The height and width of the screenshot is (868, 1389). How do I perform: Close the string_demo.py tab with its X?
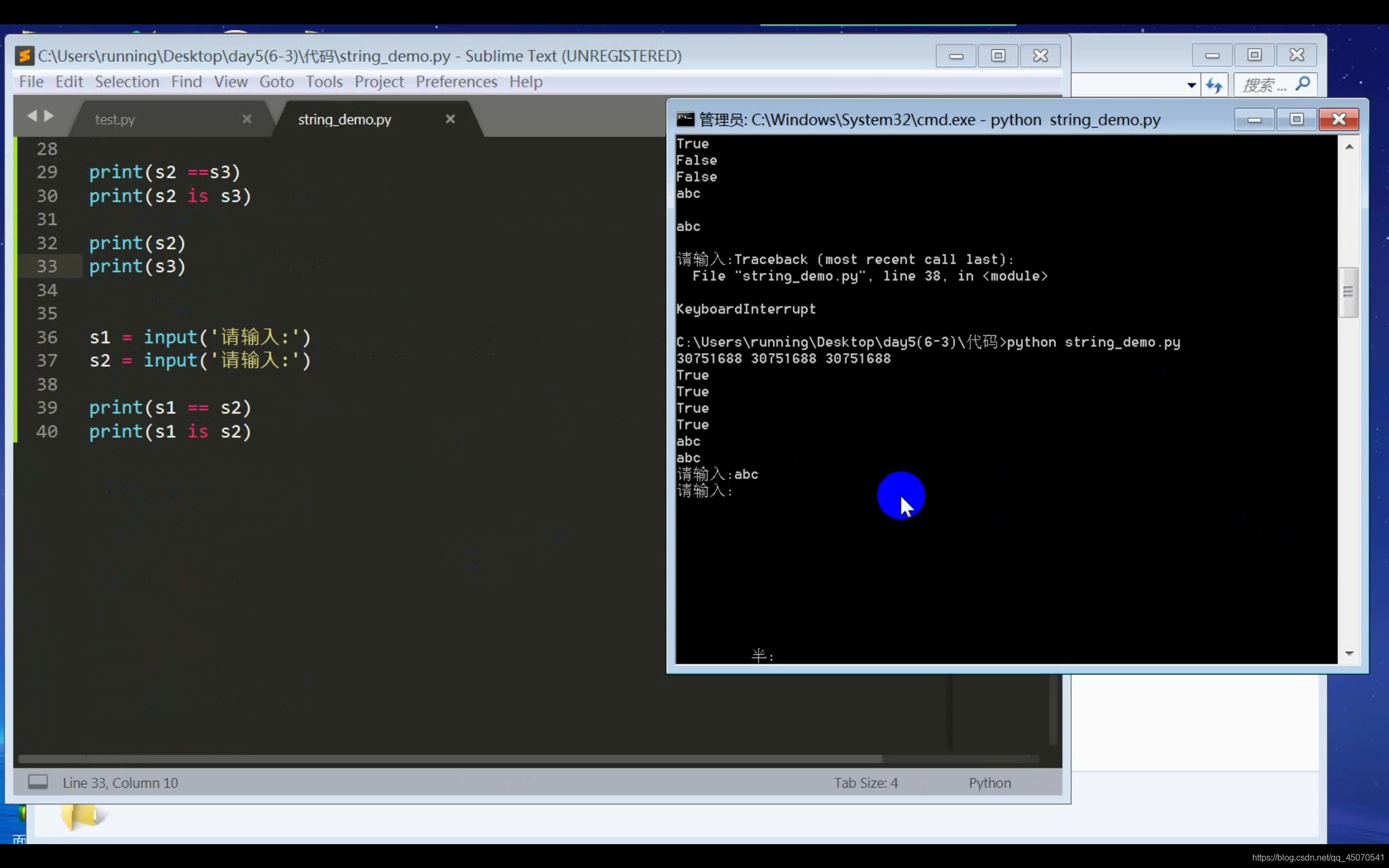point(450,119)
